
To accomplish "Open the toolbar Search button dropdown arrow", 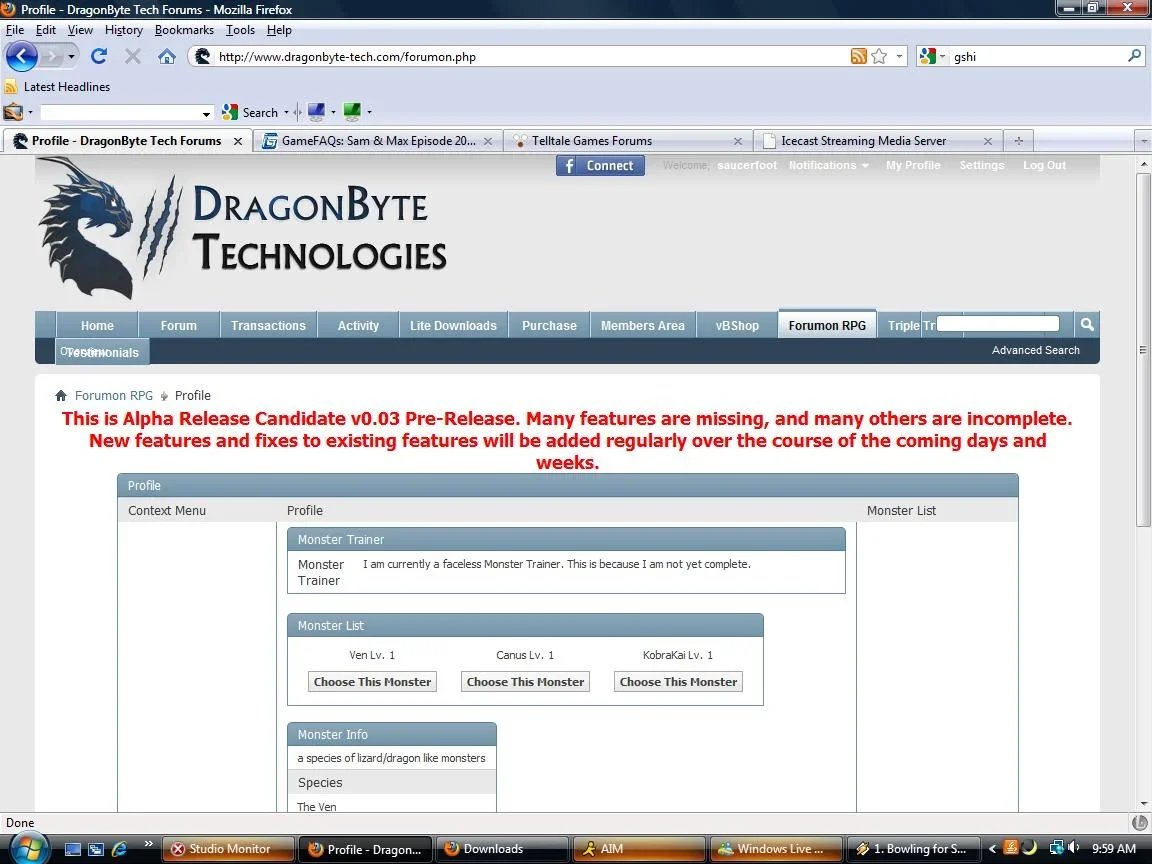I will [x=287, y=112].
